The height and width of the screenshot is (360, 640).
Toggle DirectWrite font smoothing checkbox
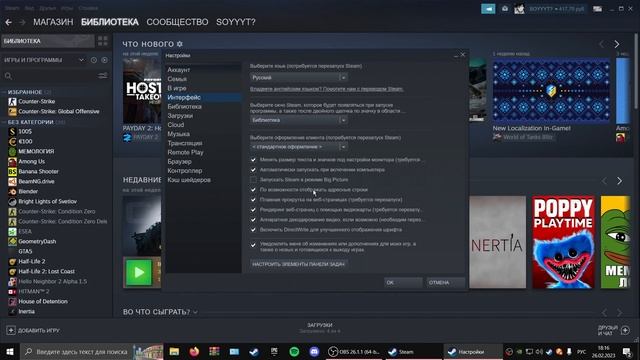tap(253, 229)
